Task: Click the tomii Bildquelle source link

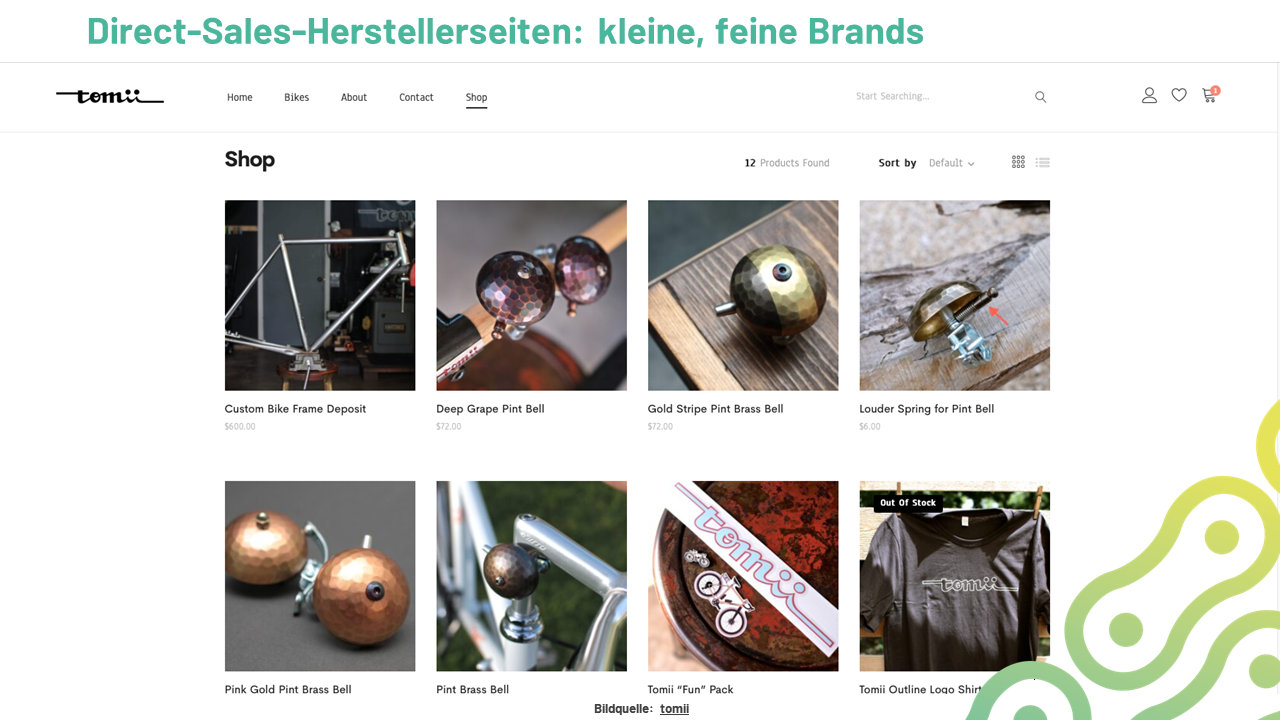Action: [x=674, y=709]
